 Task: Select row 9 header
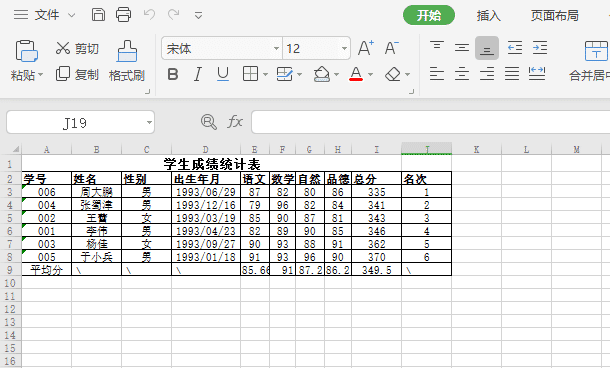(x=10, y=270)
